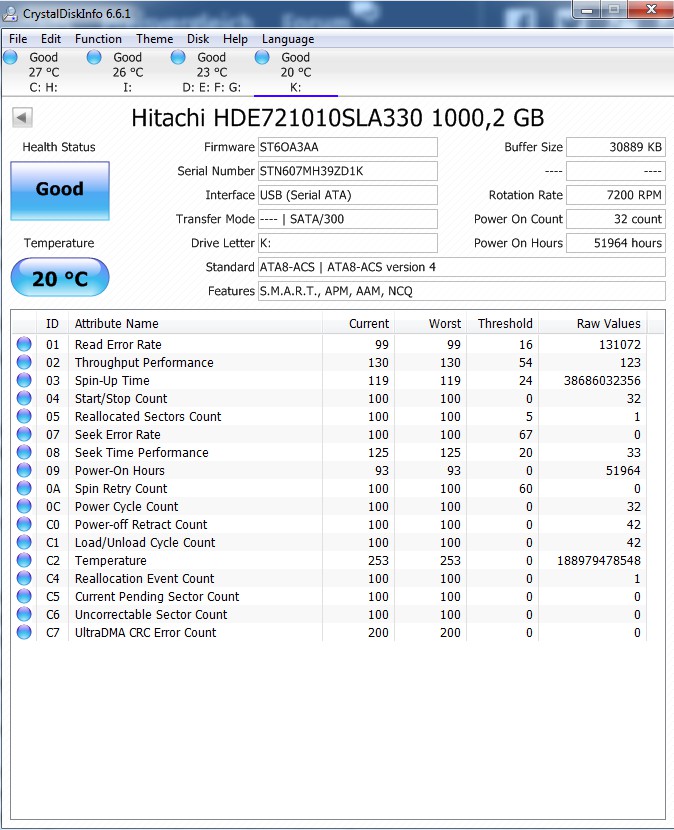The image size is (674, 830).
Task: Click the blue orb next to Spin-Up Time
Action: [x=24, y=380]
